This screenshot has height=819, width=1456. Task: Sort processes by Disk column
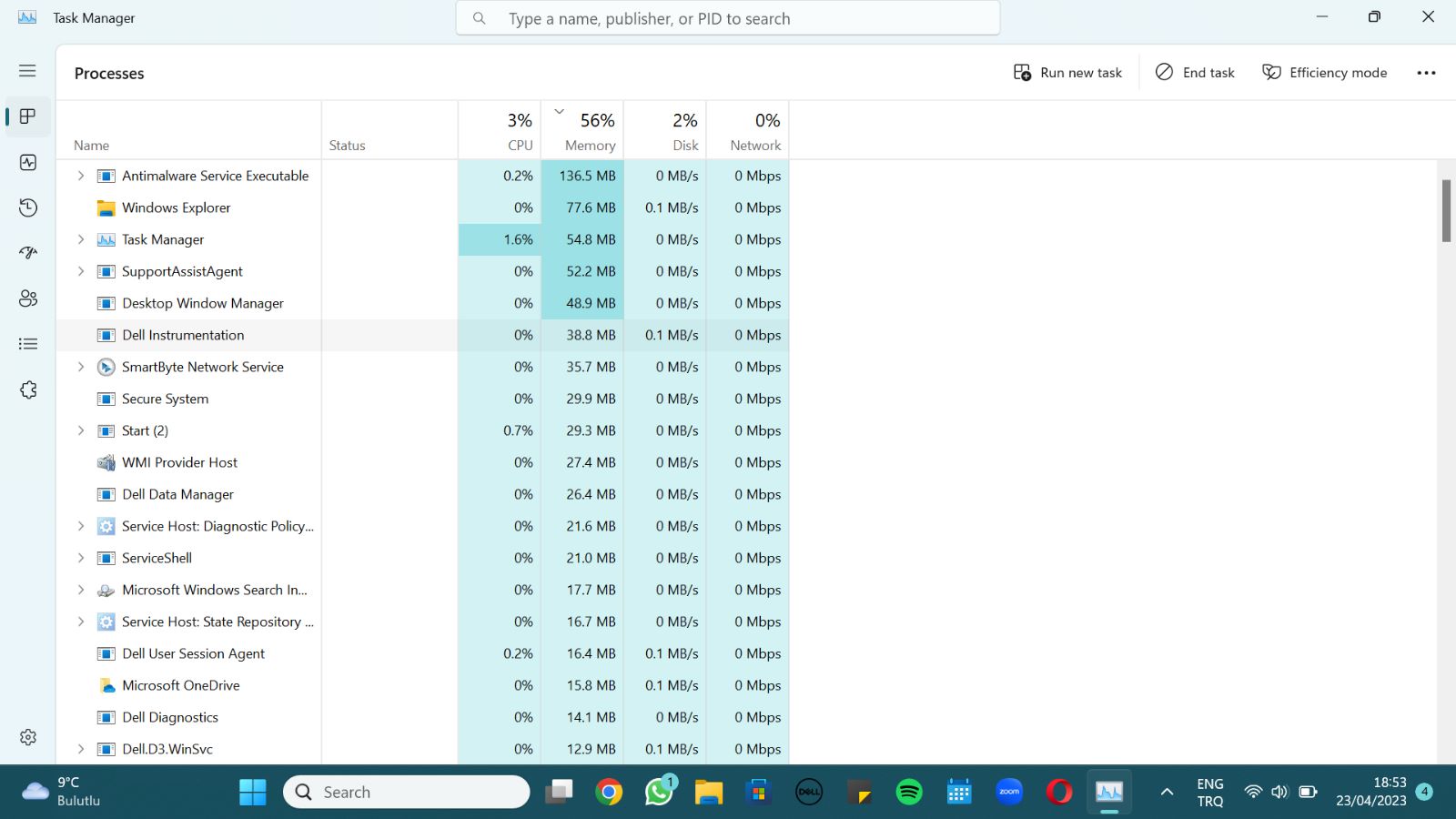[665, 130]
